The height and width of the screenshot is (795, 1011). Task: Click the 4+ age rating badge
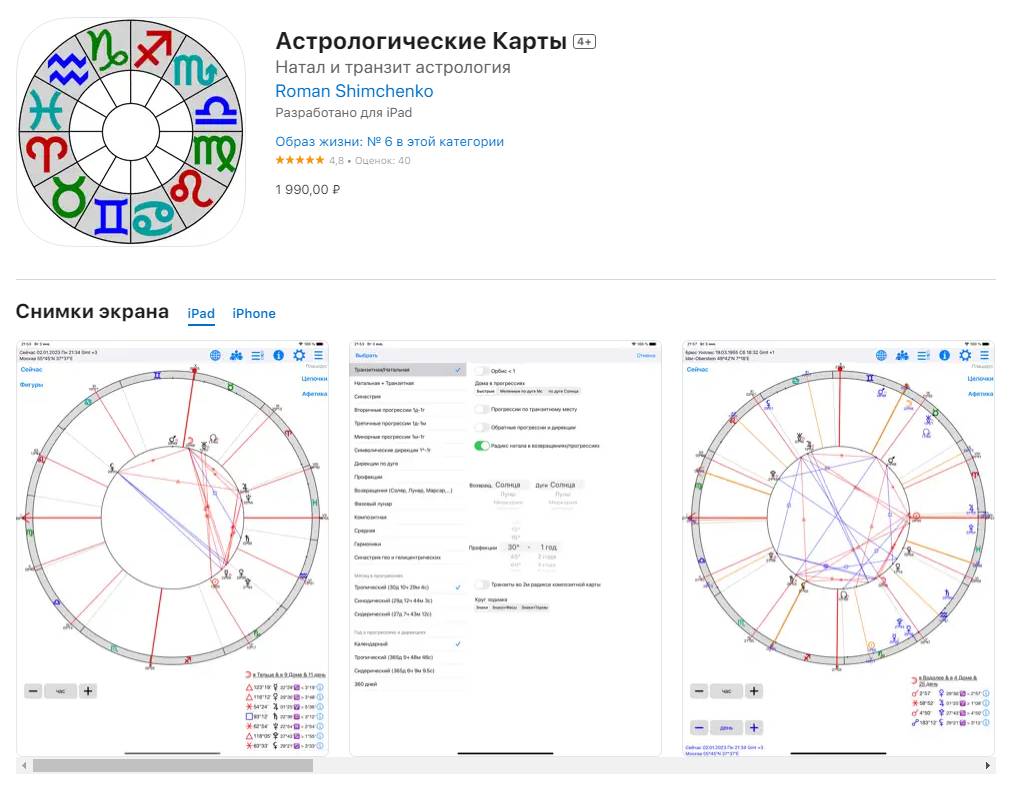coord(584,42)
